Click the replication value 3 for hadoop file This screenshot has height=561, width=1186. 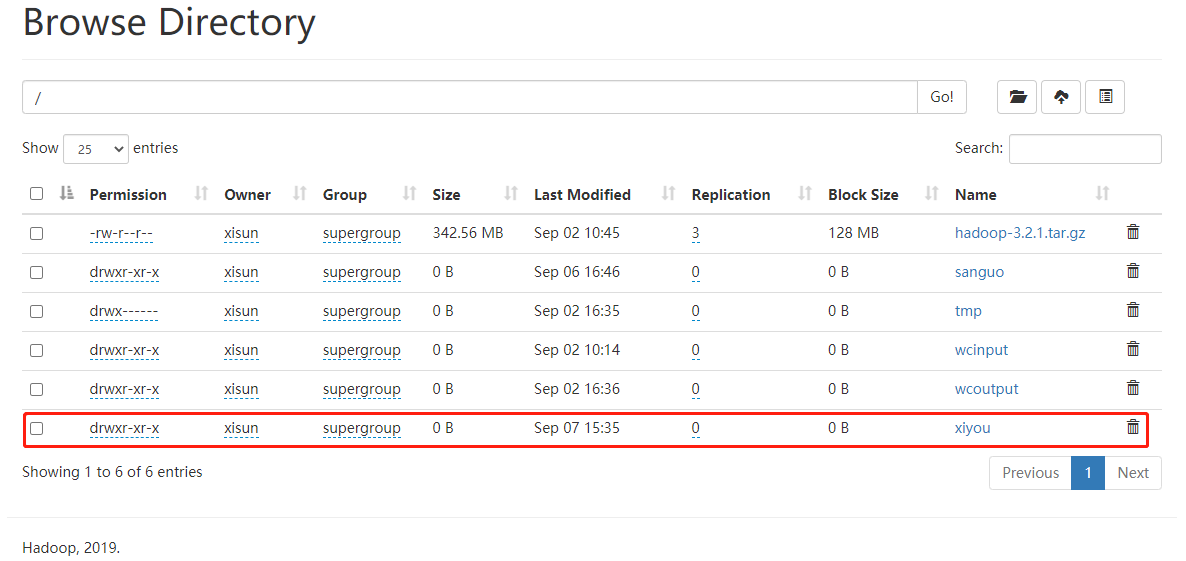pos(695,233)
